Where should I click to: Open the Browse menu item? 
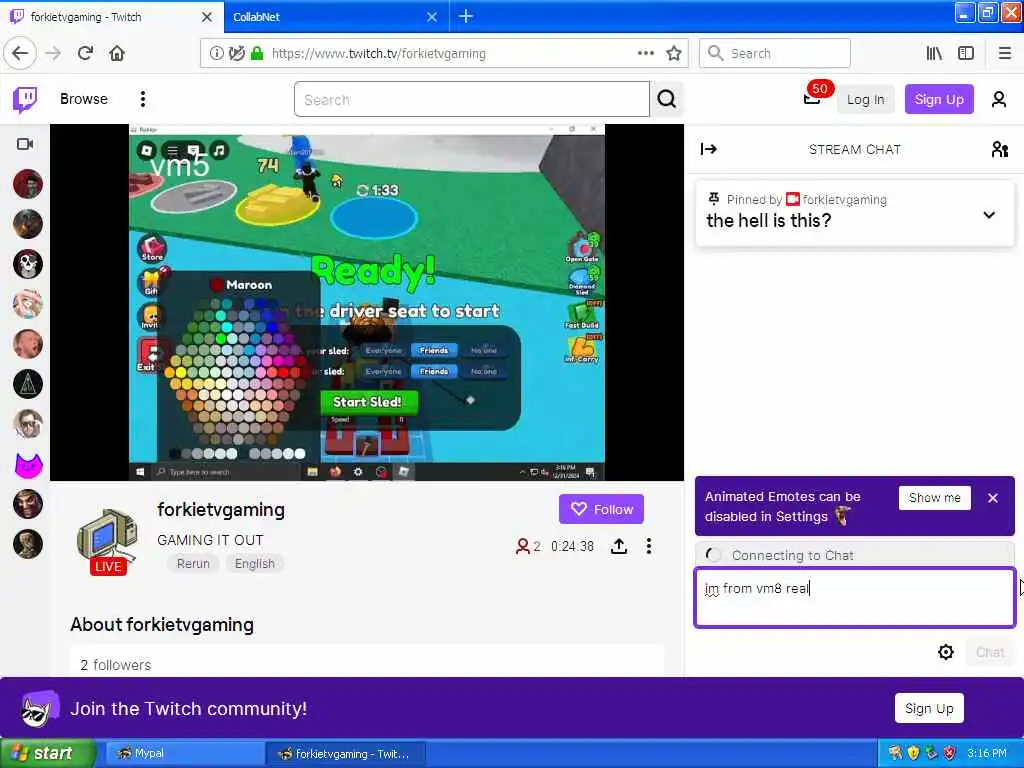point(84,99)
